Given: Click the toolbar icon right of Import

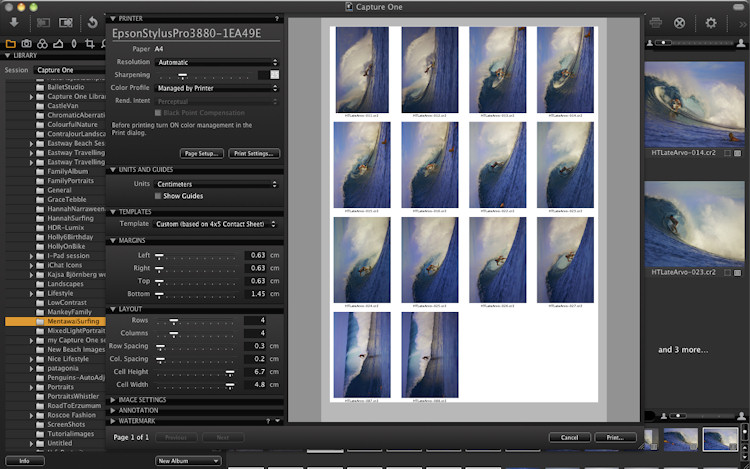Looking at the screenshot, I should pos(44,22).
